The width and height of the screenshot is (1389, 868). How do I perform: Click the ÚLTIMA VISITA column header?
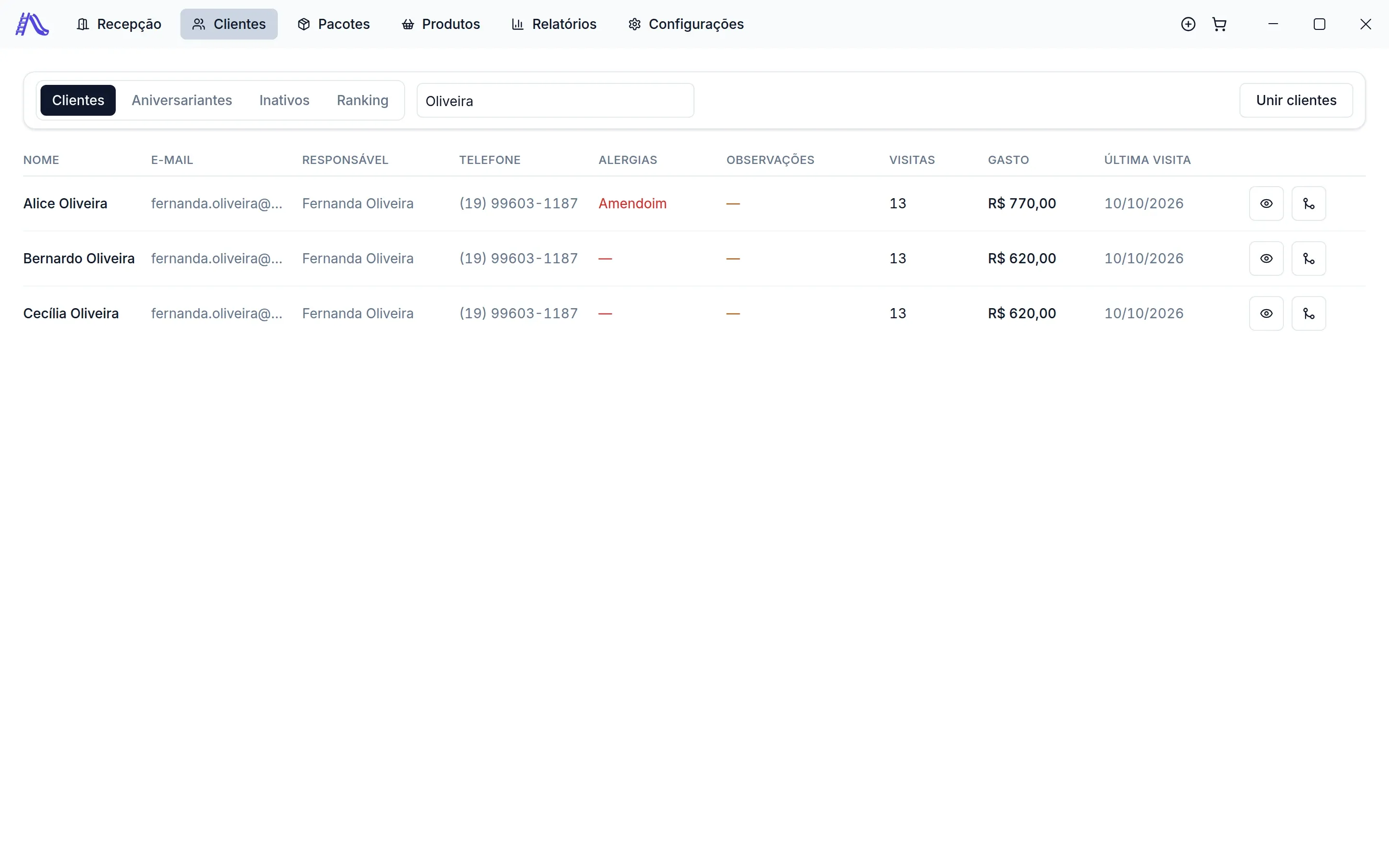1147,160
